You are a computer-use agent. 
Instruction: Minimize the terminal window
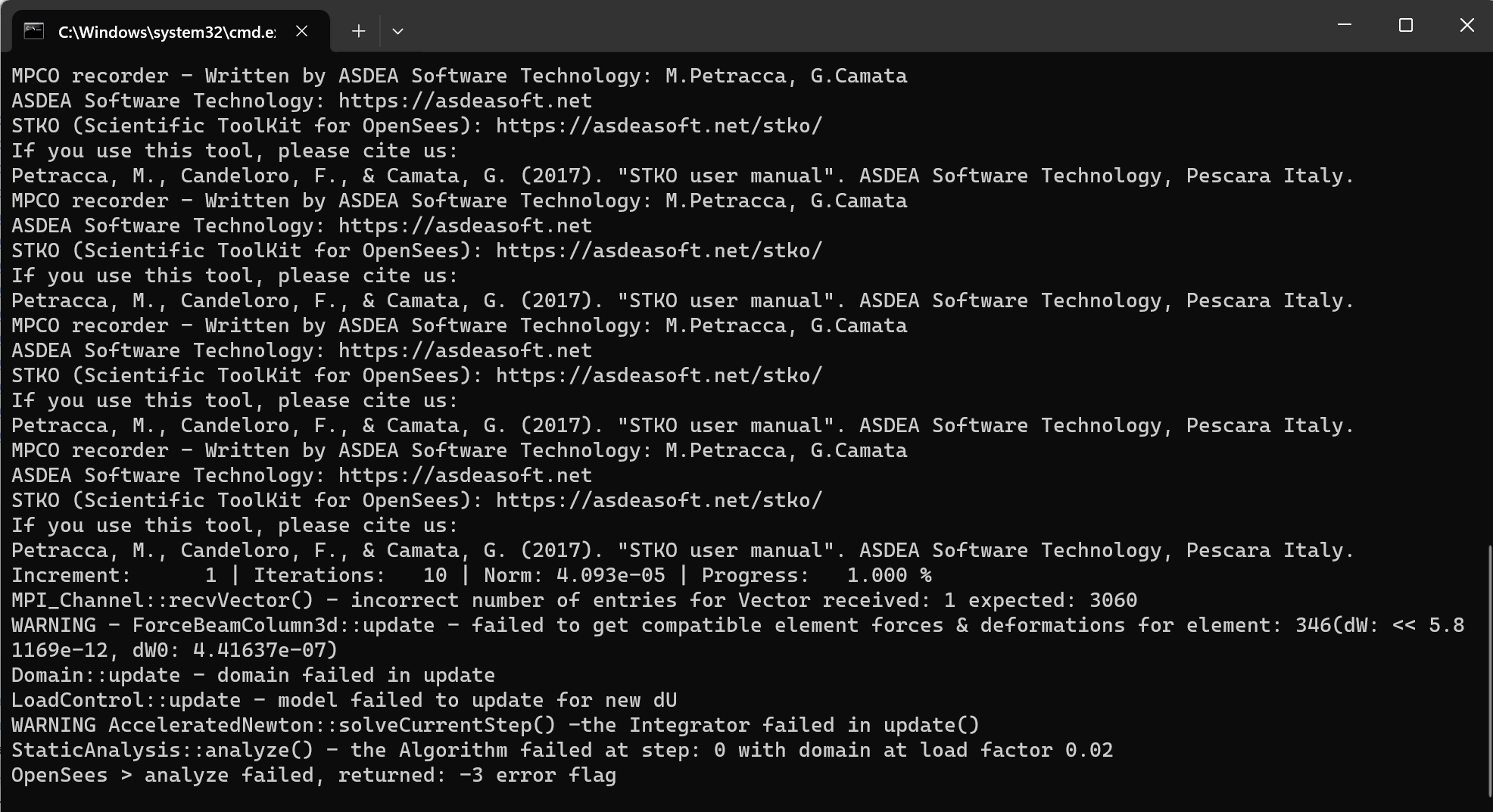point(1345,25)
